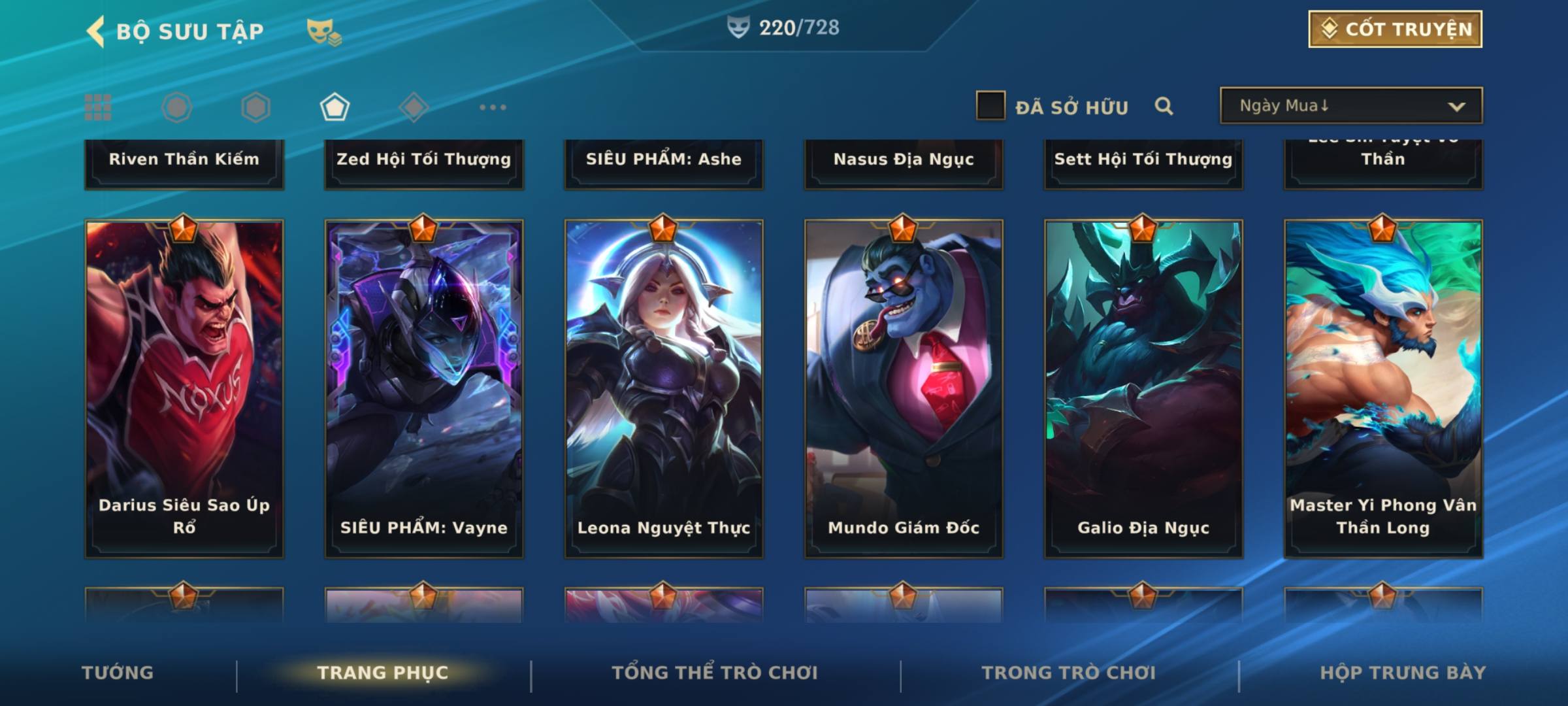Open the golden mask and coins icon

click(x=324, y=32)
